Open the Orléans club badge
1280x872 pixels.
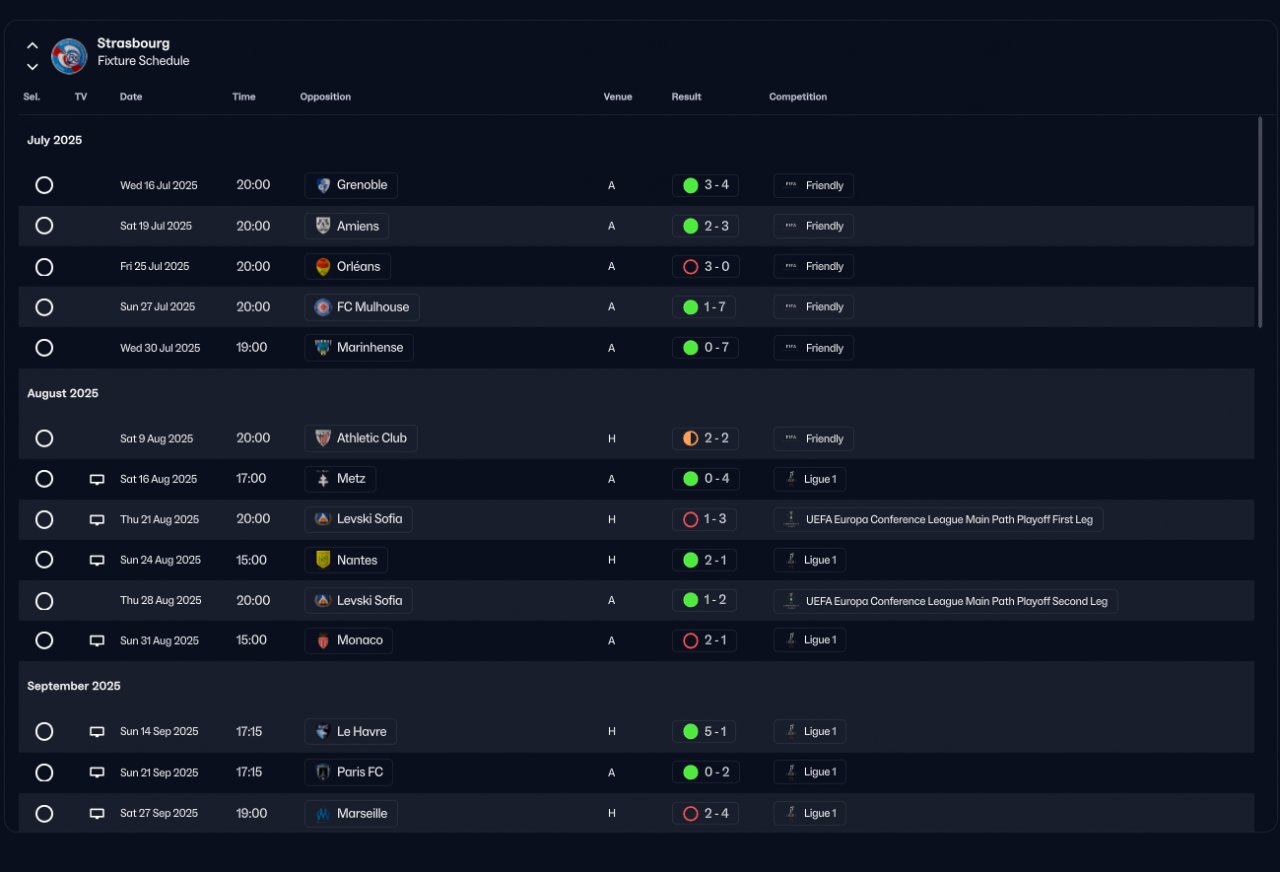(323, 267)
